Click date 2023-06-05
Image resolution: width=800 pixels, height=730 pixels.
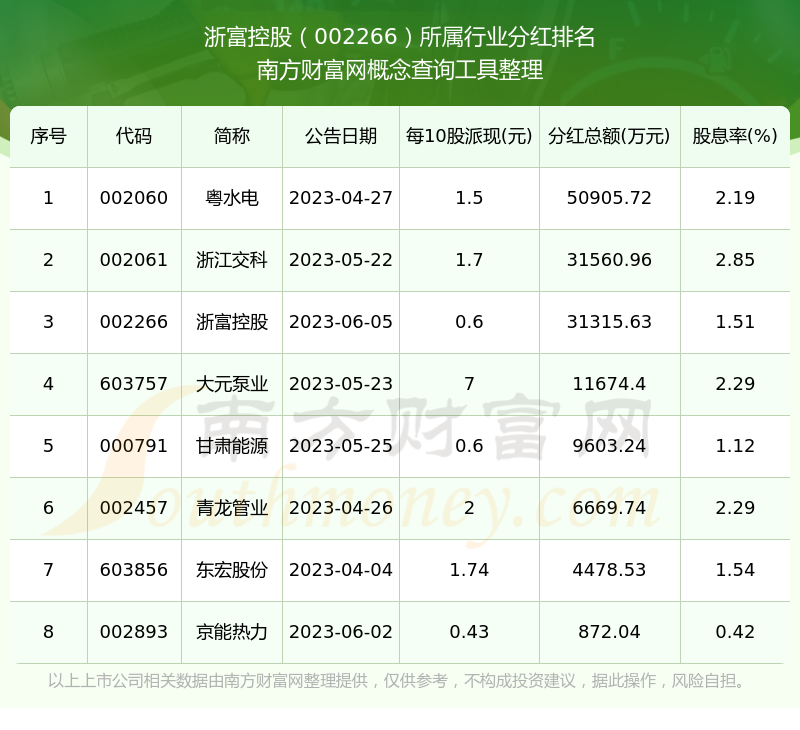coord(341,322)
